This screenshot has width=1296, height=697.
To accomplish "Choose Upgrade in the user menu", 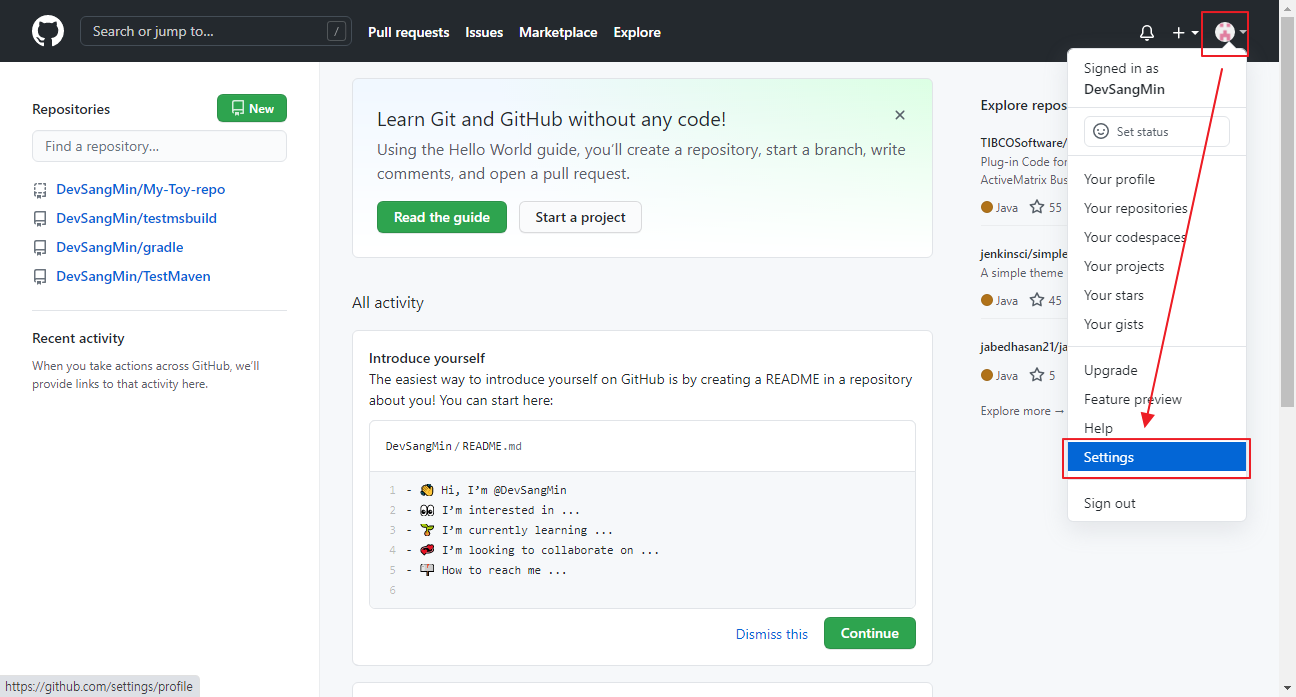I will pos(1157,370).
